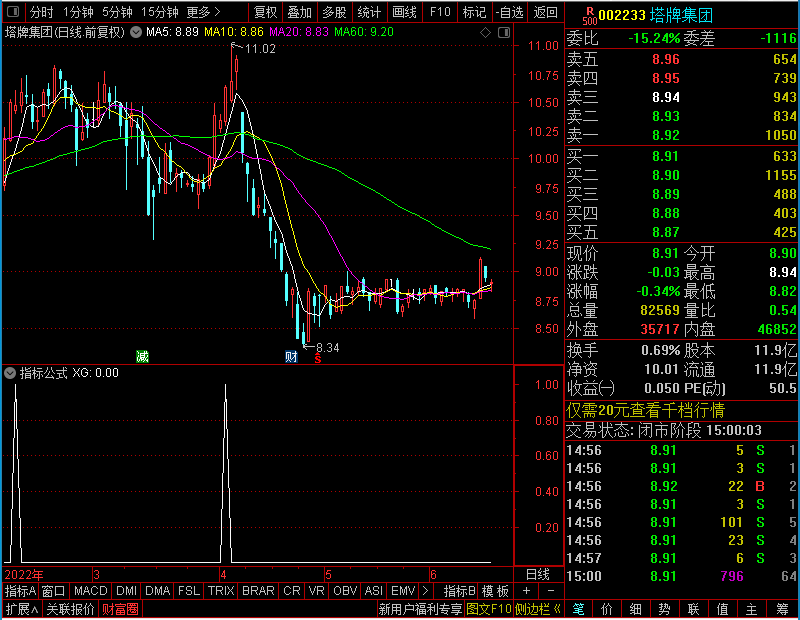
Task: Open F10 company information
Action: pos(440,12)
